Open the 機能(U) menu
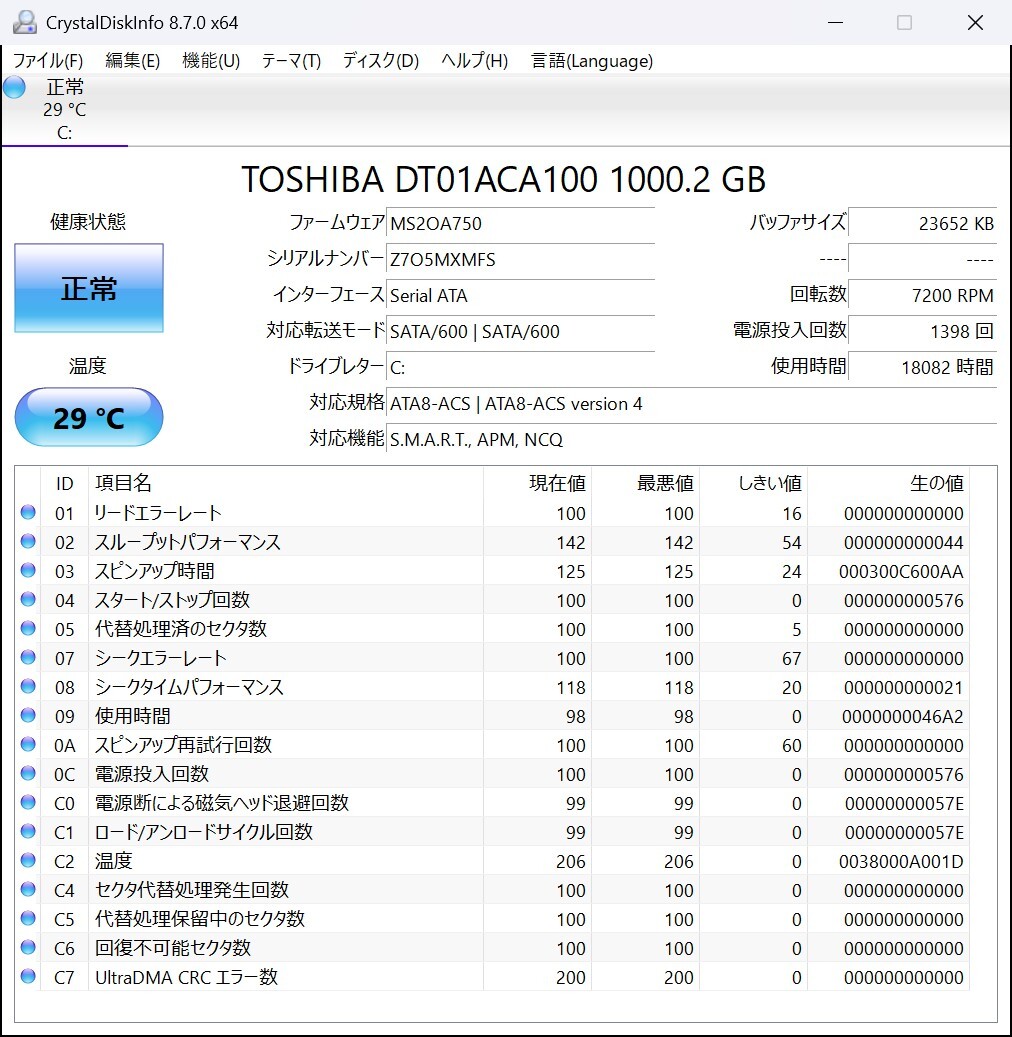This screenshot has height=1037, width=1012. [210, 61]
